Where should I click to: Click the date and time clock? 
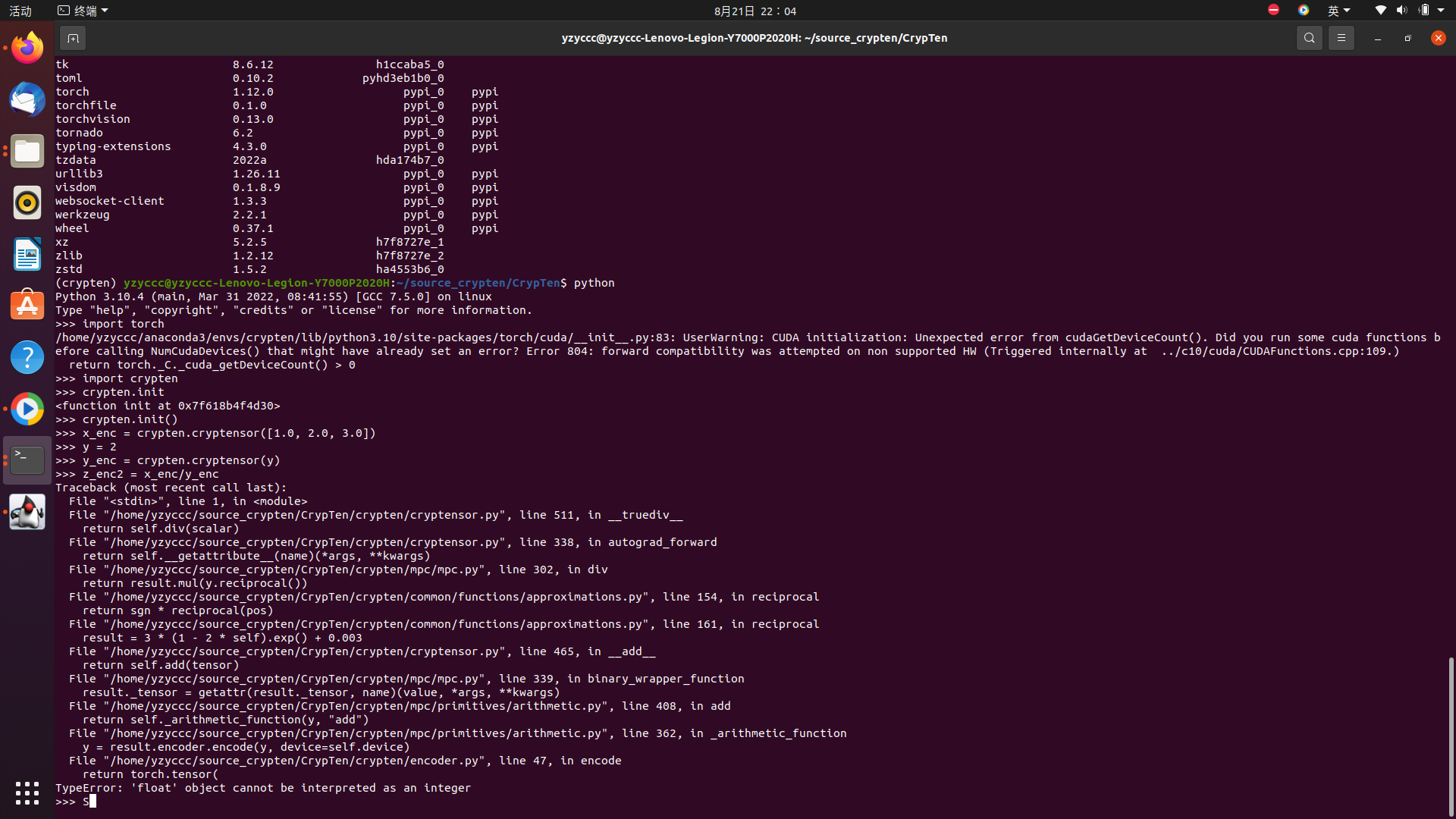[x=755, y=11]
